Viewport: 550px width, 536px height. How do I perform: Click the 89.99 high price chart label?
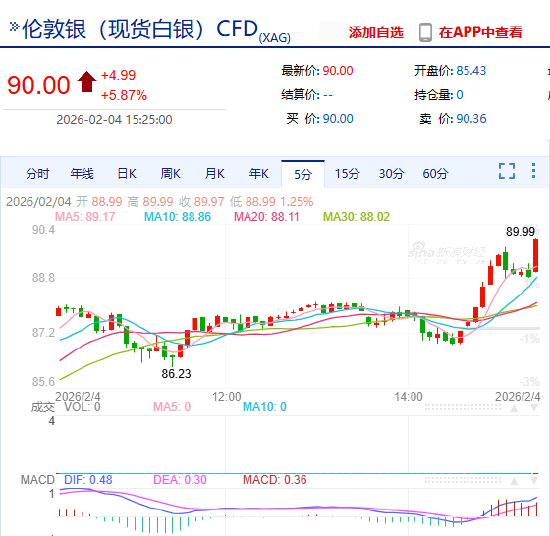[520, 232]
